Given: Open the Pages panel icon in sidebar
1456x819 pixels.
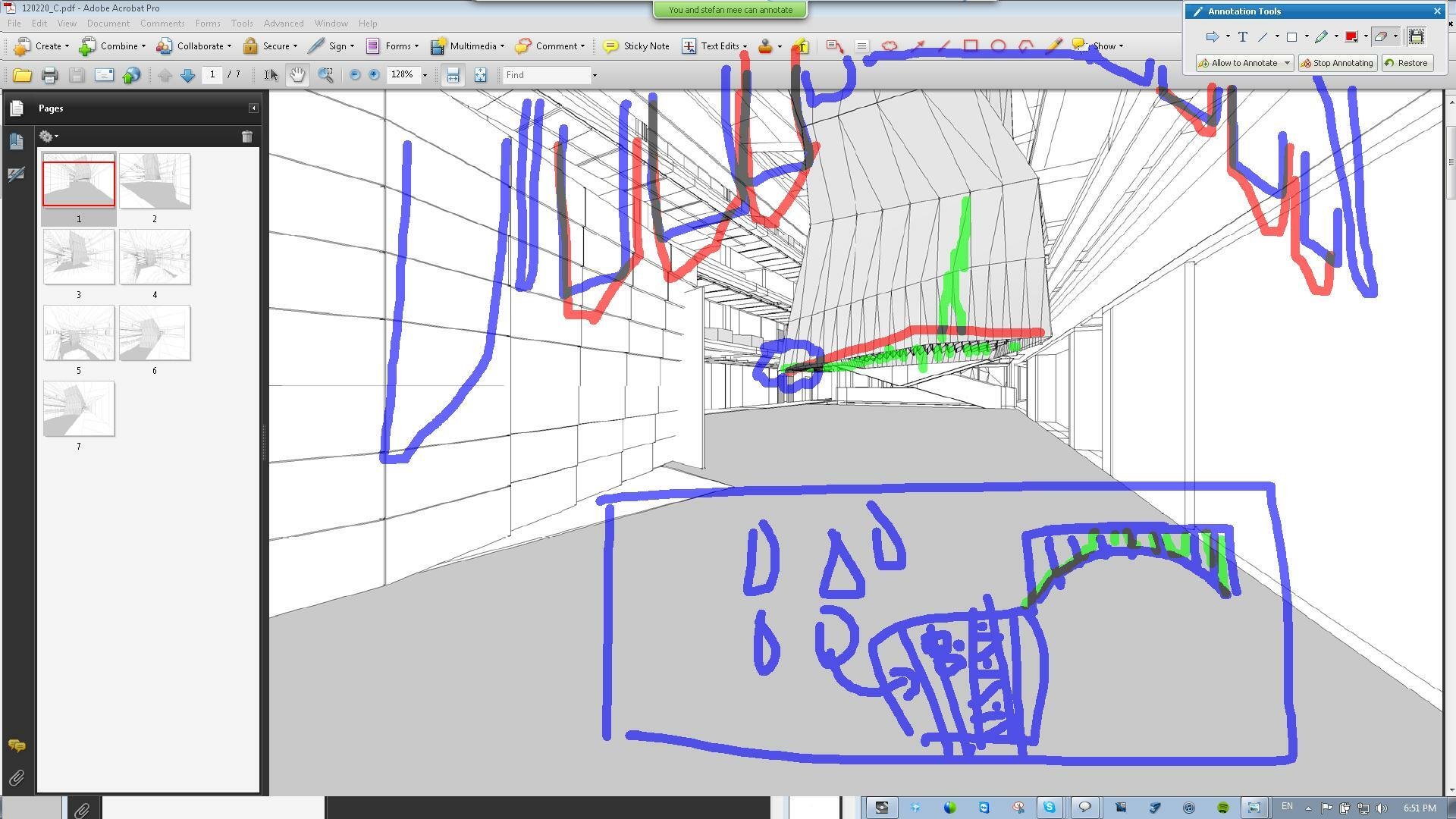Looking at the screenshot, I should point(17,108).
